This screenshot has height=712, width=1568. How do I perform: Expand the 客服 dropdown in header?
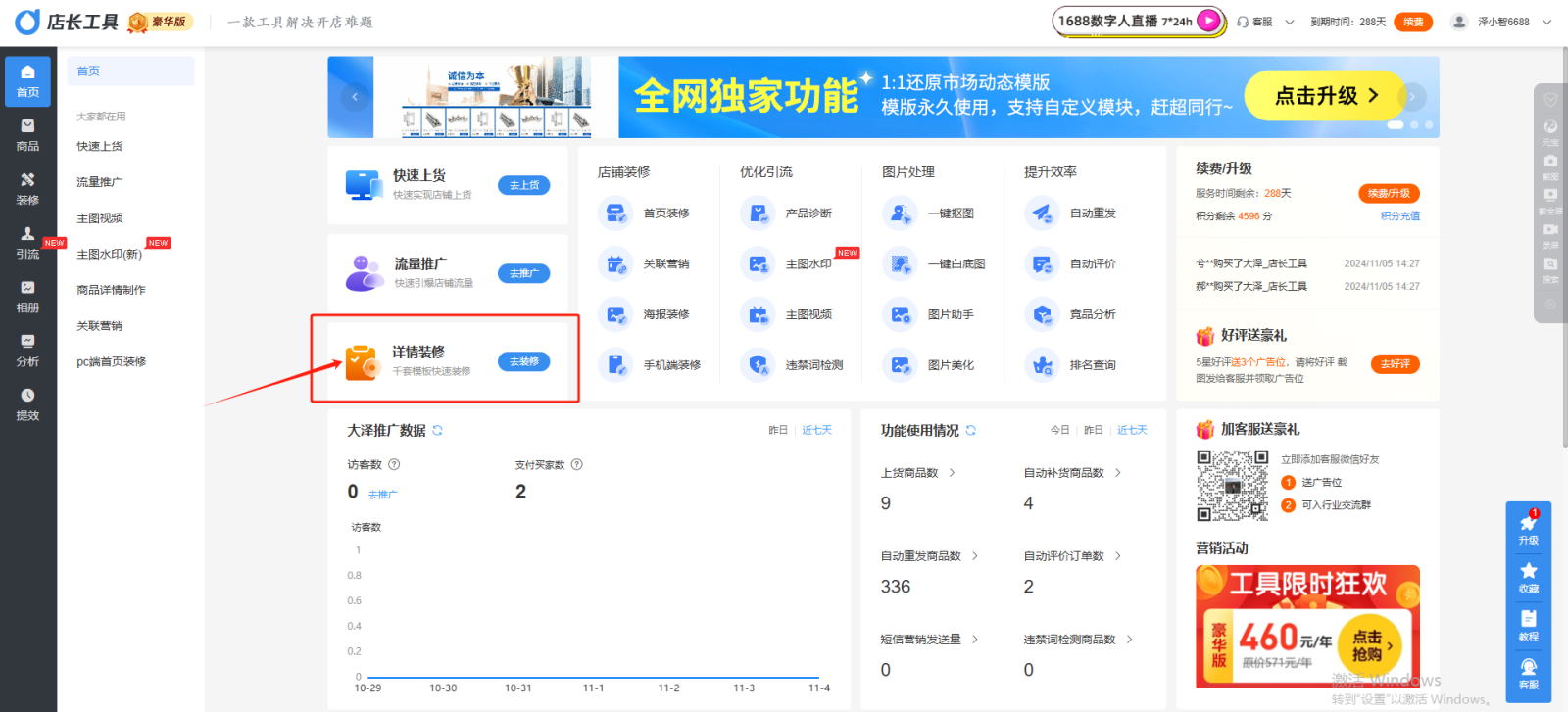(x=1290, y=22)
